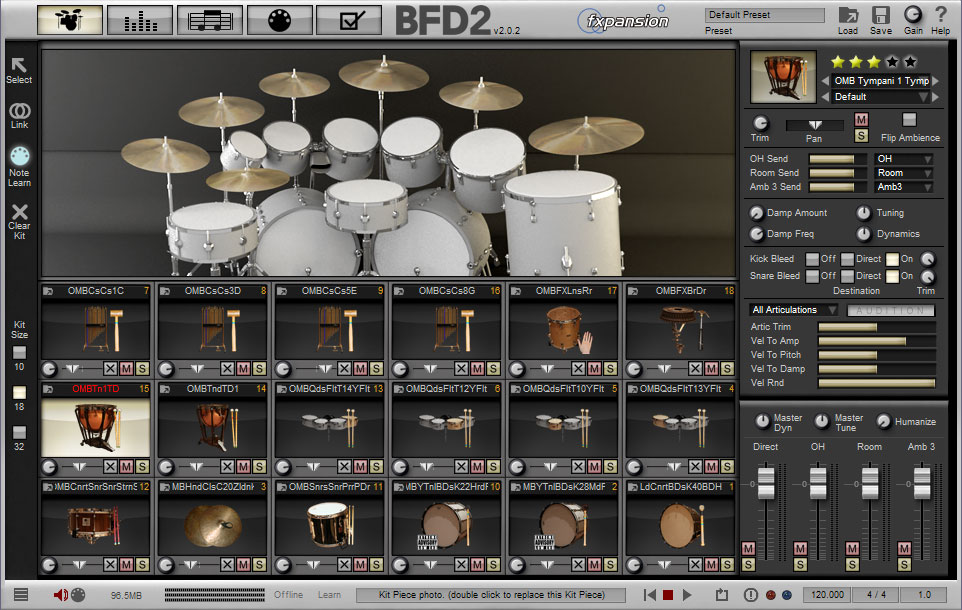962x610 pixels.
Task: Adjust the Vel To Amp slider
Action: pos(876,341)
